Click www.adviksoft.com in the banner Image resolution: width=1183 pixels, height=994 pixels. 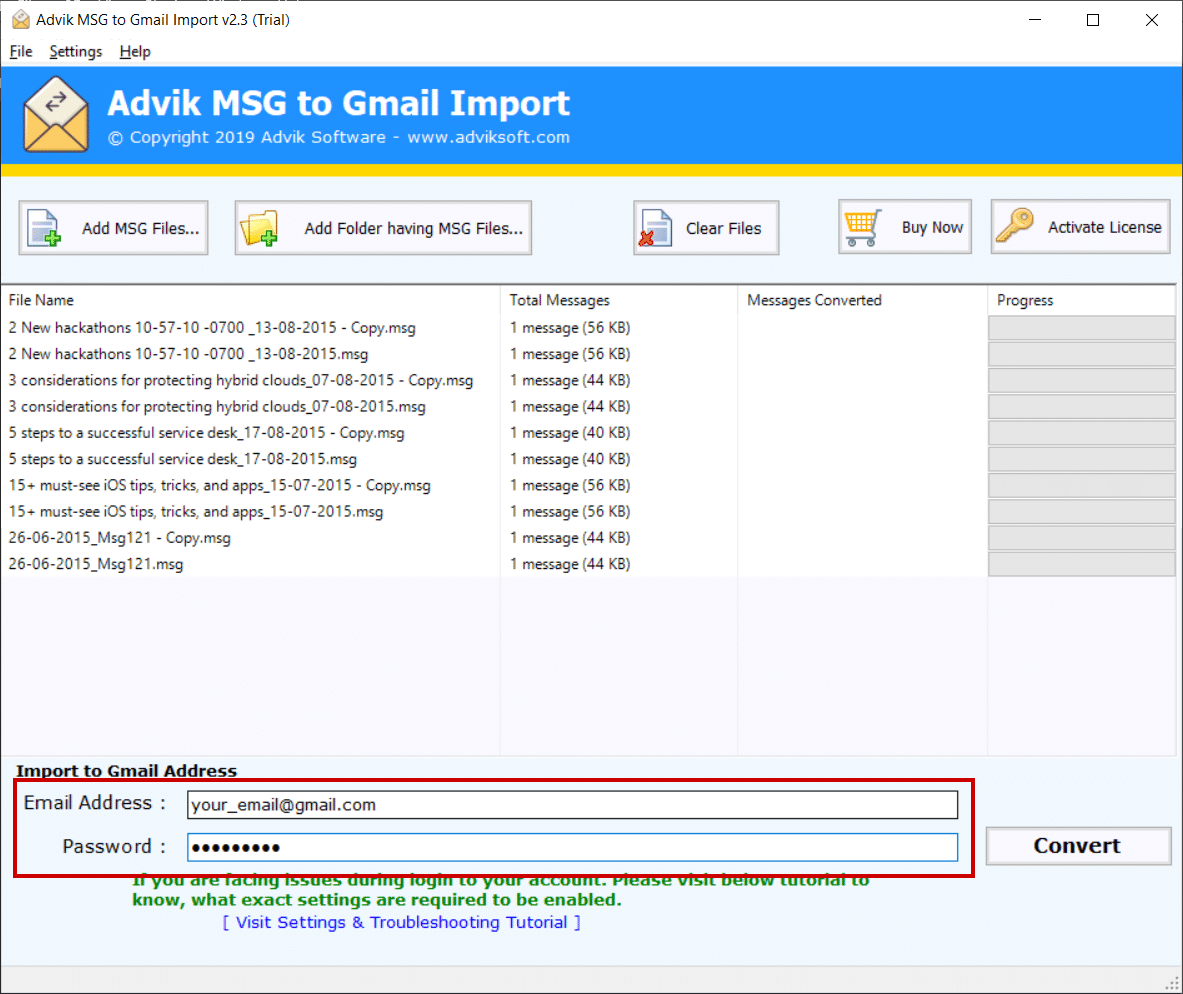(489, 137)
